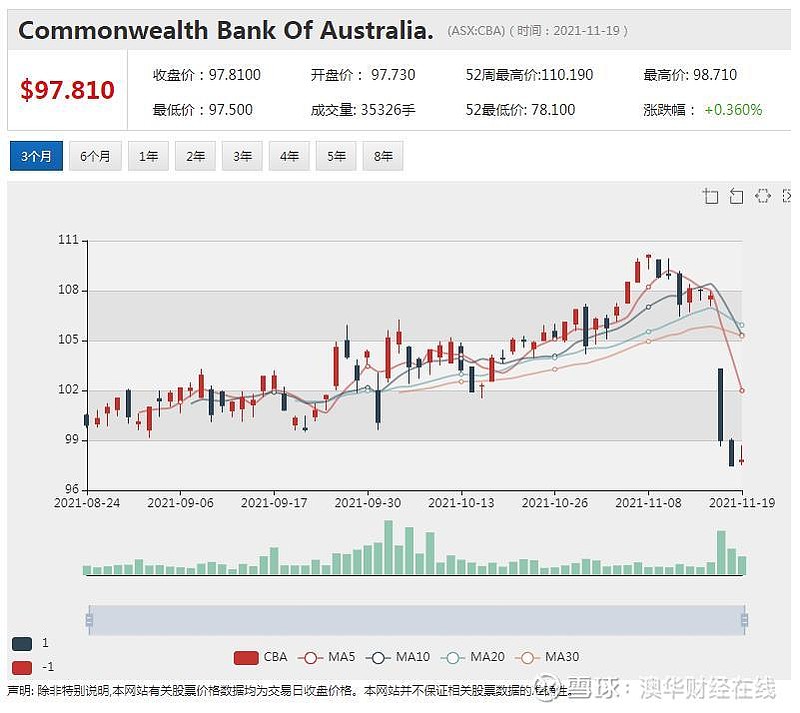
Task: Open the 2年 range tab
Action: (195, 156)
